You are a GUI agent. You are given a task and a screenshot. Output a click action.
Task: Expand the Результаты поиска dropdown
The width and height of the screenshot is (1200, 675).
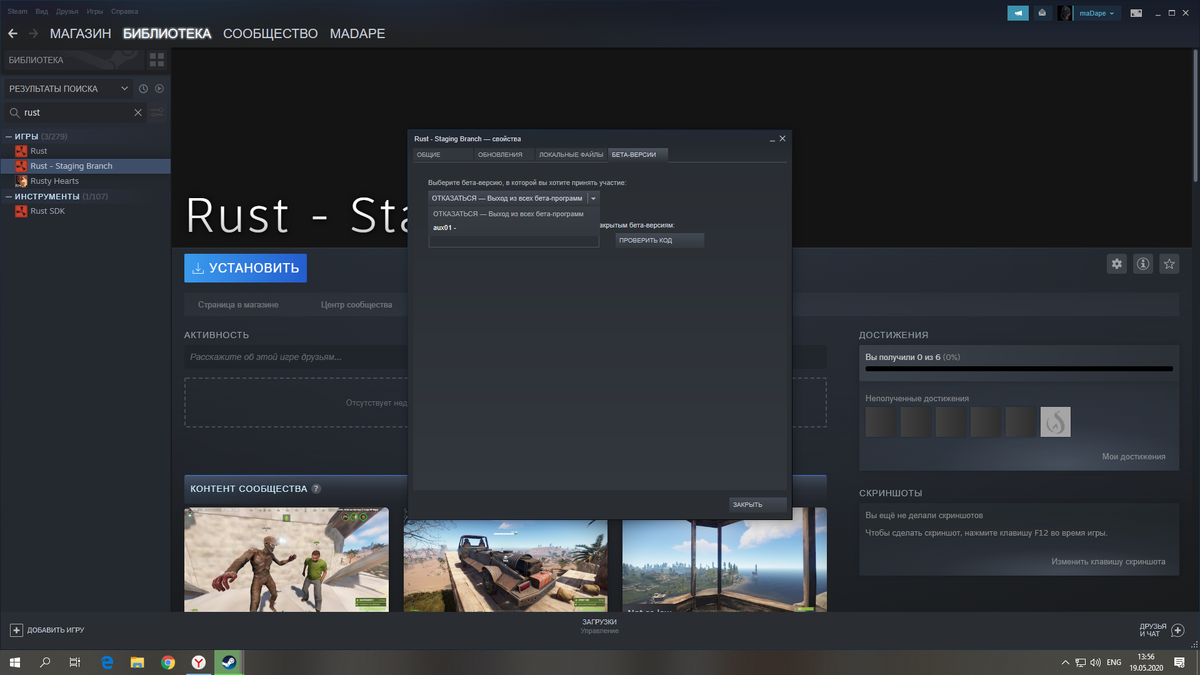click(x=124, y=89)
